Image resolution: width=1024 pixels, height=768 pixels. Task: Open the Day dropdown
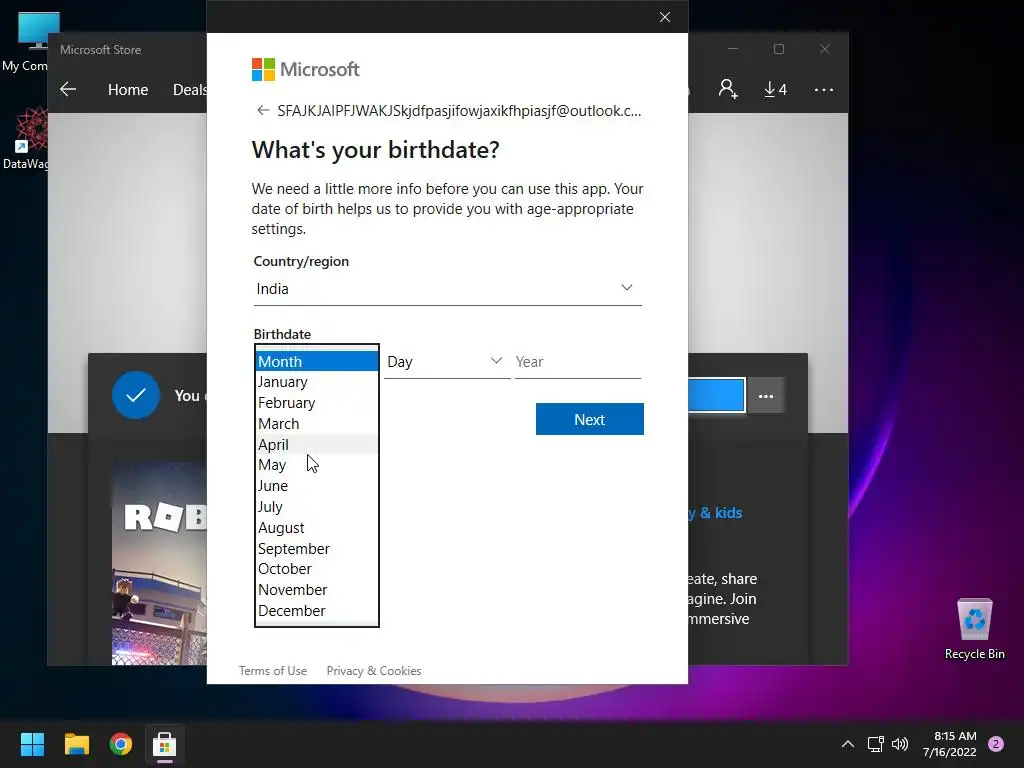point(447,361)
